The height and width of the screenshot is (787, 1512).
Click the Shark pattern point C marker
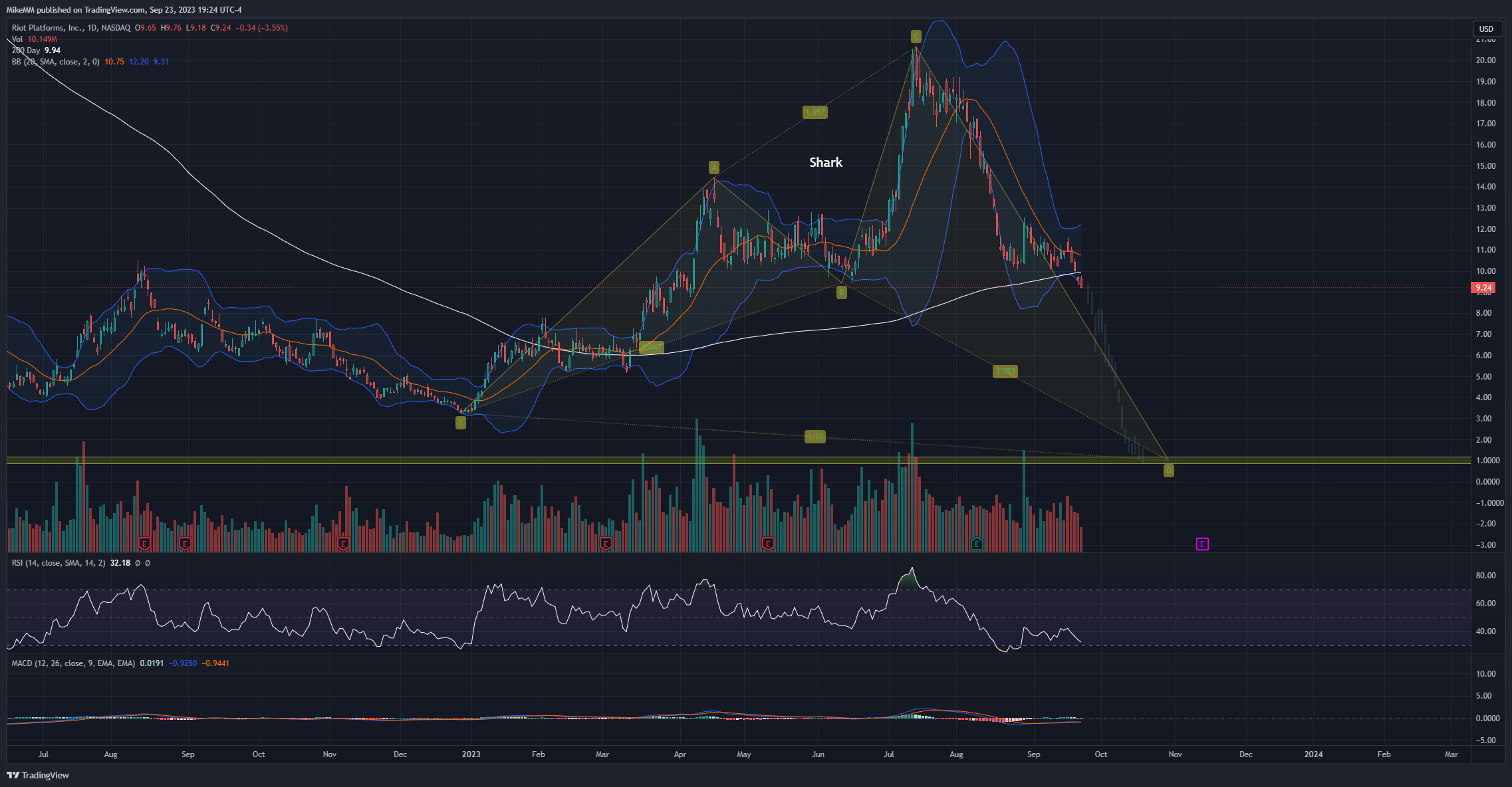(916, 37)
